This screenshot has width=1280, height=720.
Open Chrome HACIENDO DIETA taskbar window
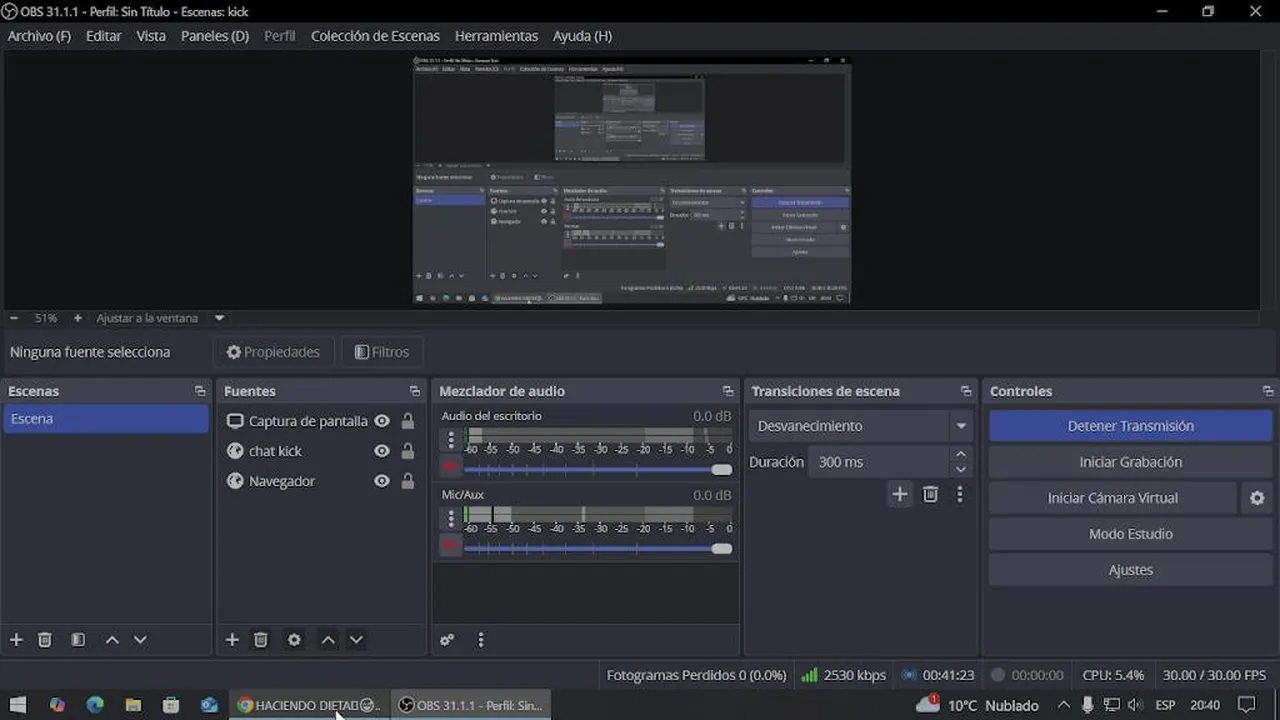(307, 705)
